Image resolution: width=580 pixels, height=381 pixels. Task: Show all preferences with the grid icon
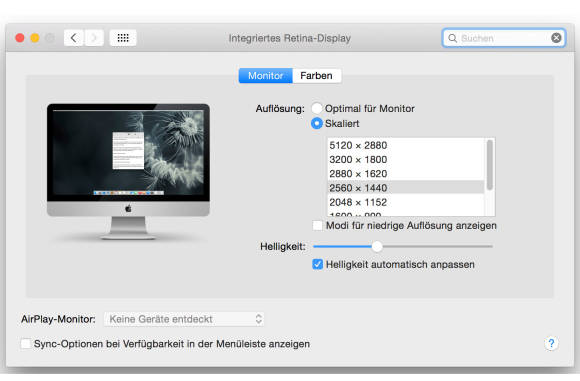pos(123,38)
